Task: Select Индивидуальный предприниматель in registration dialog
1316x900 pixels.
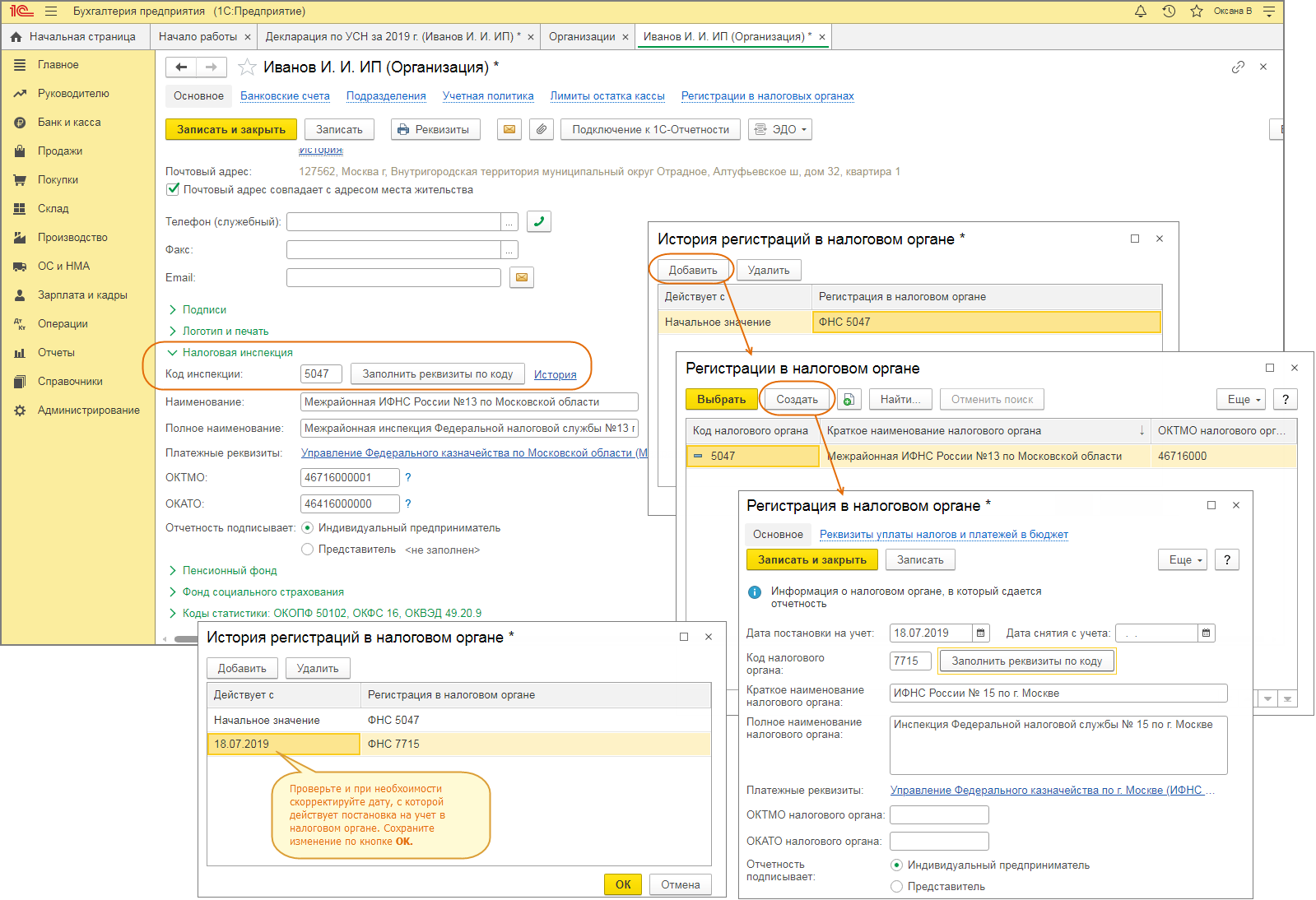Action: coord(897,865)
